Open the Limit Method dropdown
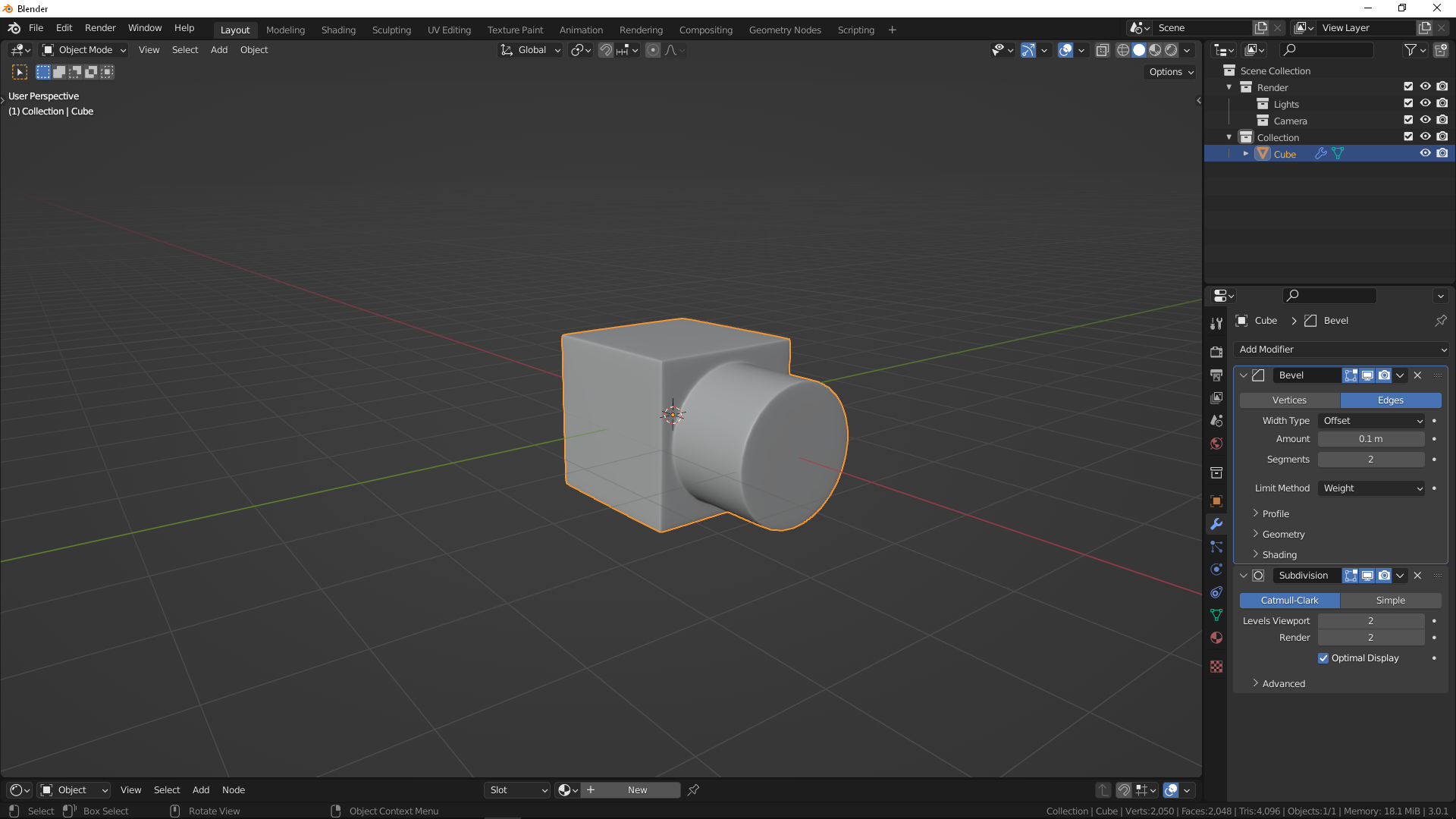Screen dimensions: 1456x819 click(x=1370, y=488)
